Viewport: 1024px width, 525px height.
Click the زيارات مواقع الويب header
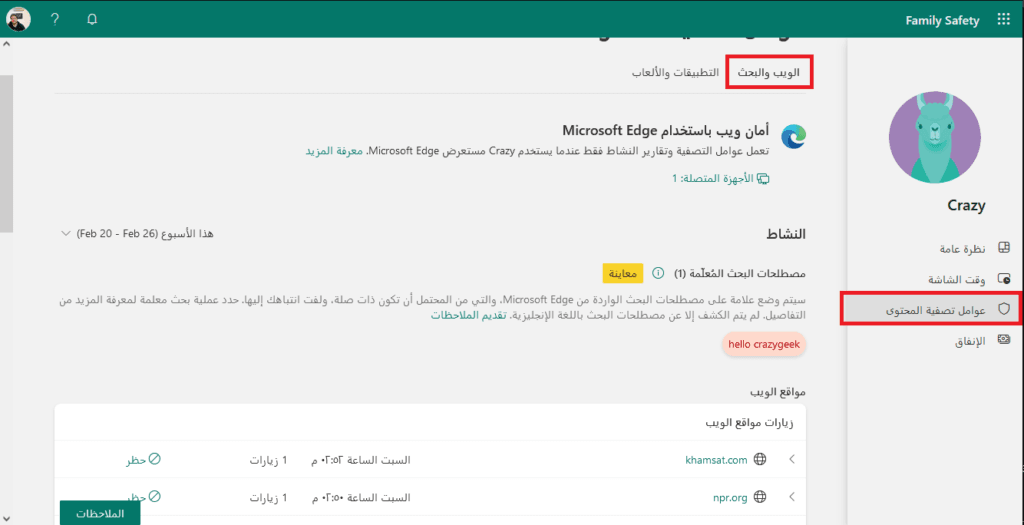[749, 421]
